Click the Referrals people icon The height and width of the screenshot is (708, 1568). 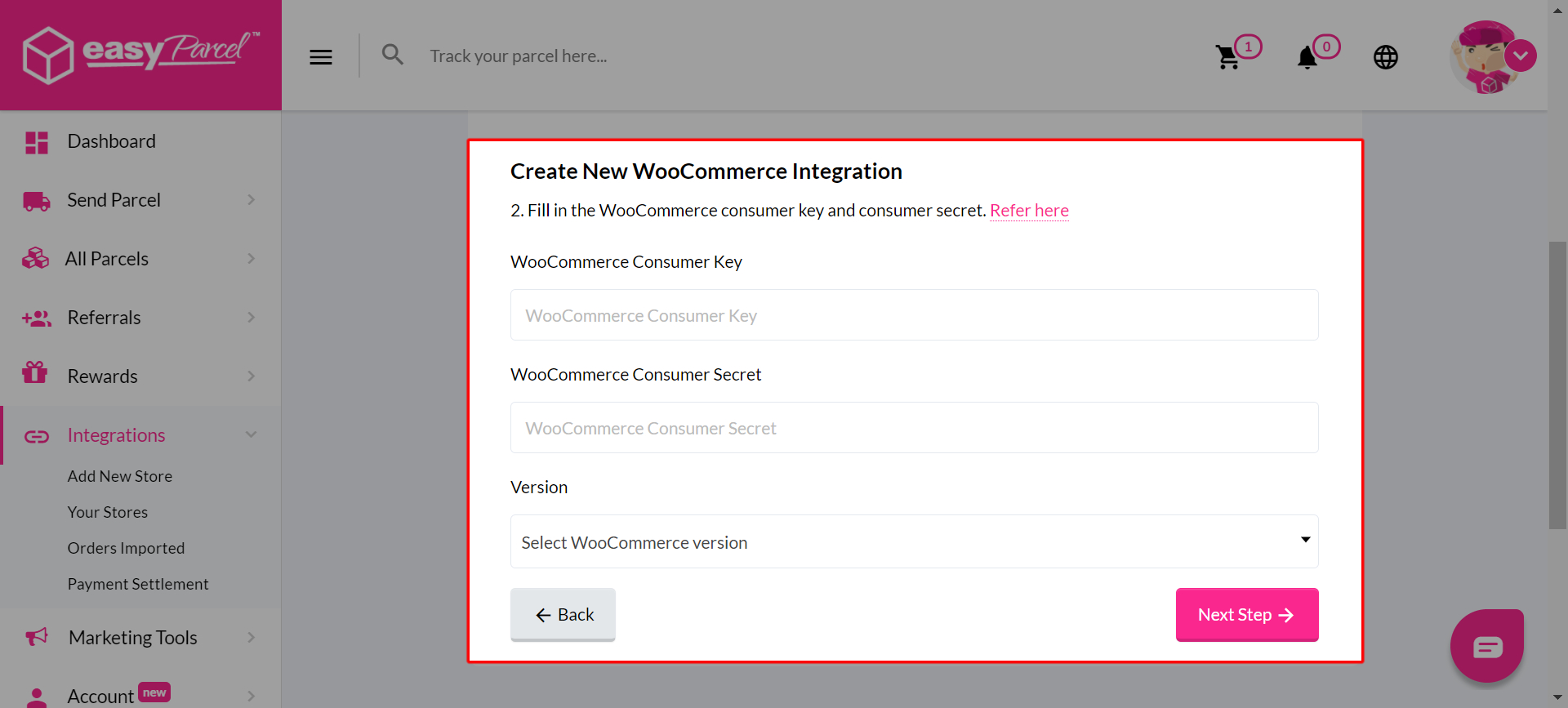coord(37,318)
